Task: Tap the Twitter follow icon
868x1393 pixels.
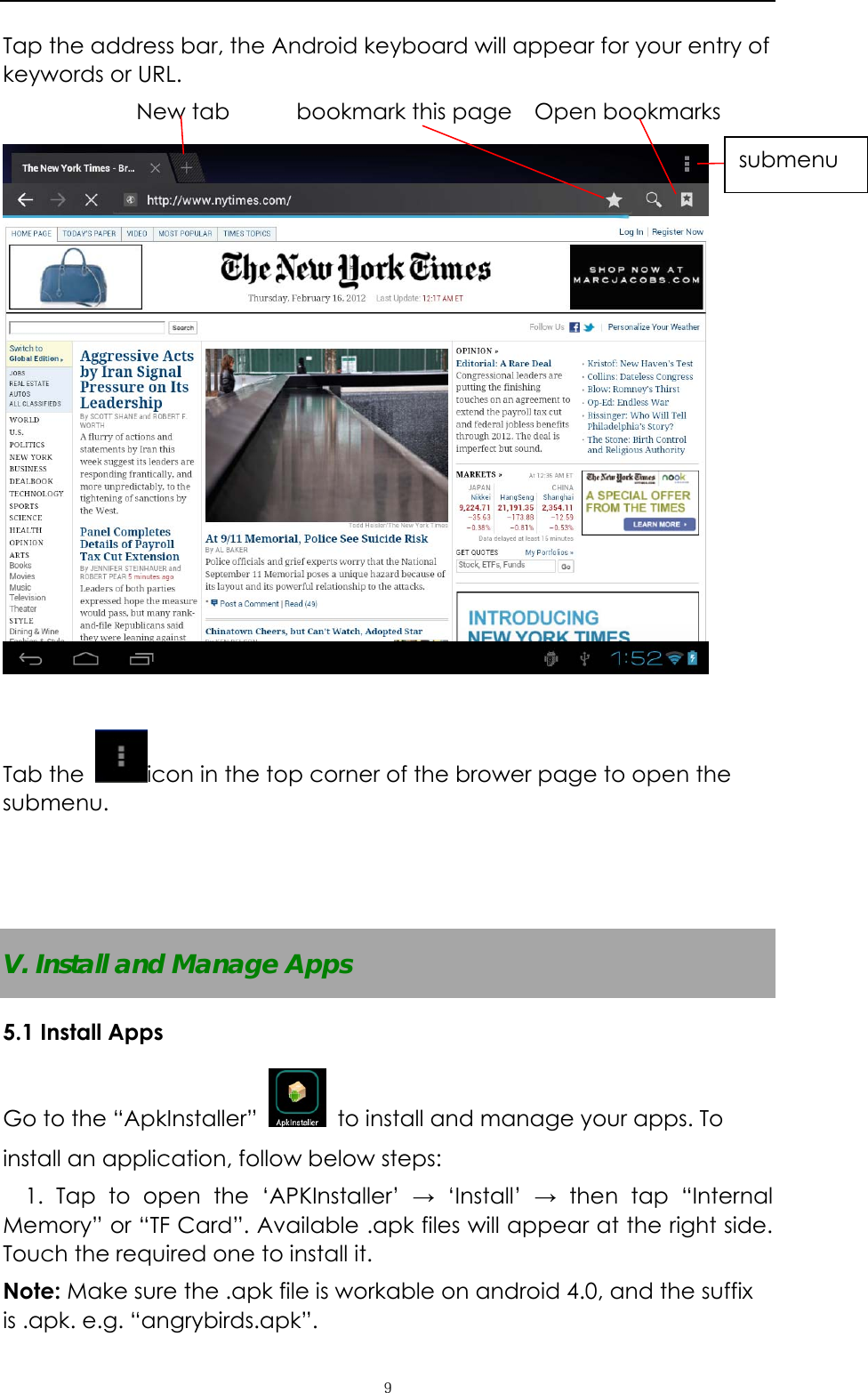Action: [590, 327]
